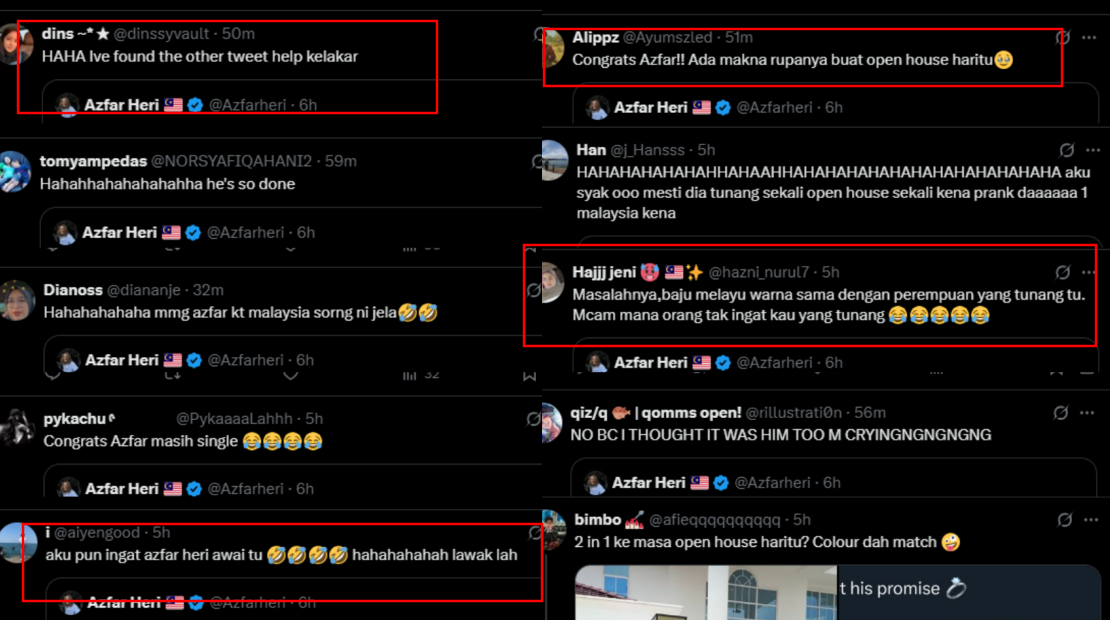Image resolution: width=1110 pixels, height=620 pixels.
Task: Open the @j_Hansss profile link
Action: click(648, 150)
